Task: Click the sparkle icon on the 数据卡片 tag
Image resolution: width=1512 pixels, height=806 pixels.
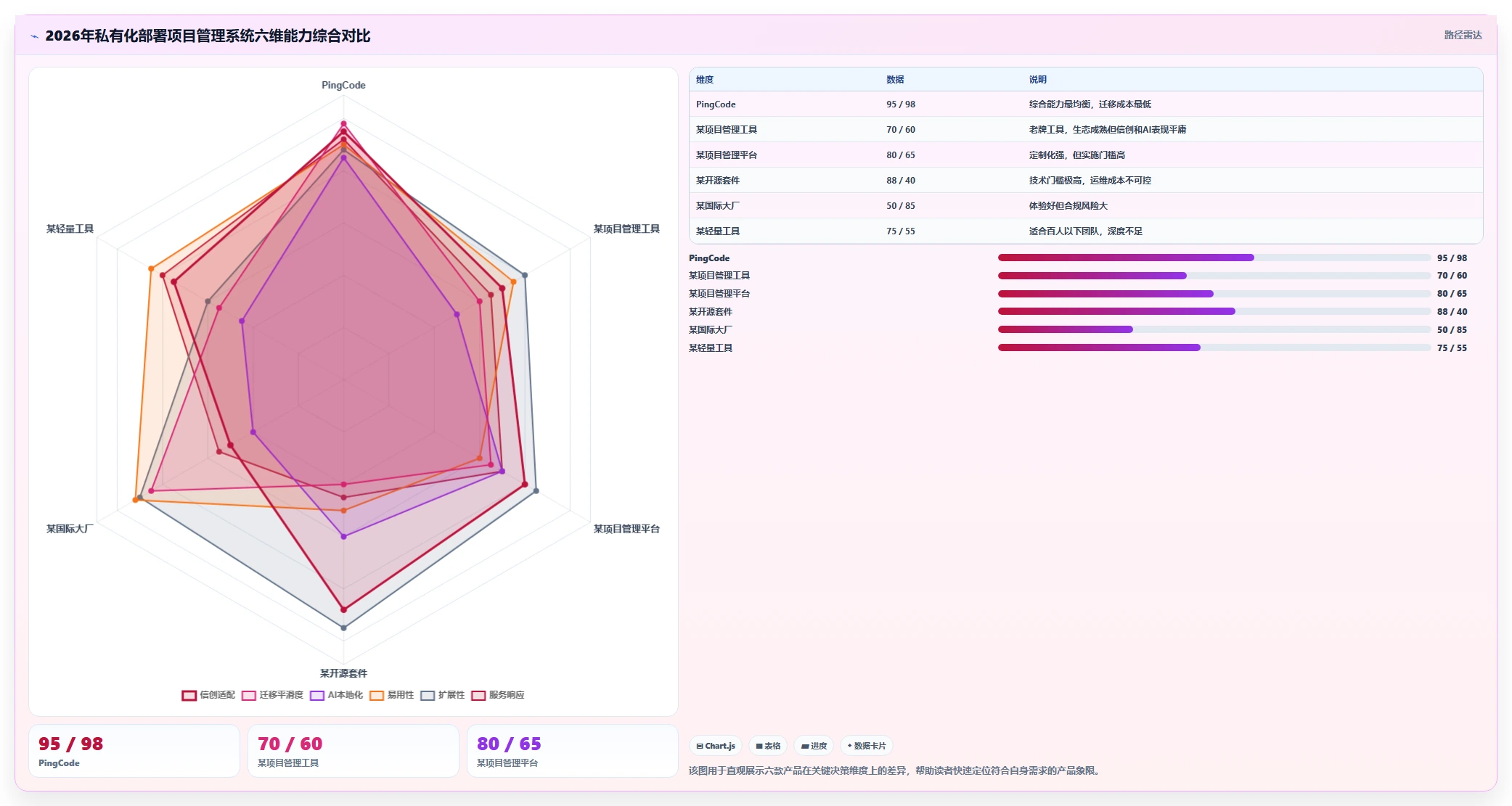Action: (x=850, y=746)
